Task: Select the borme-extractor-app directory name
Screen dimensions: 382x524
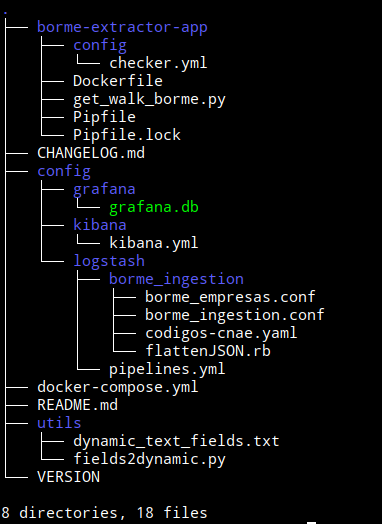Action: (122, 27)
